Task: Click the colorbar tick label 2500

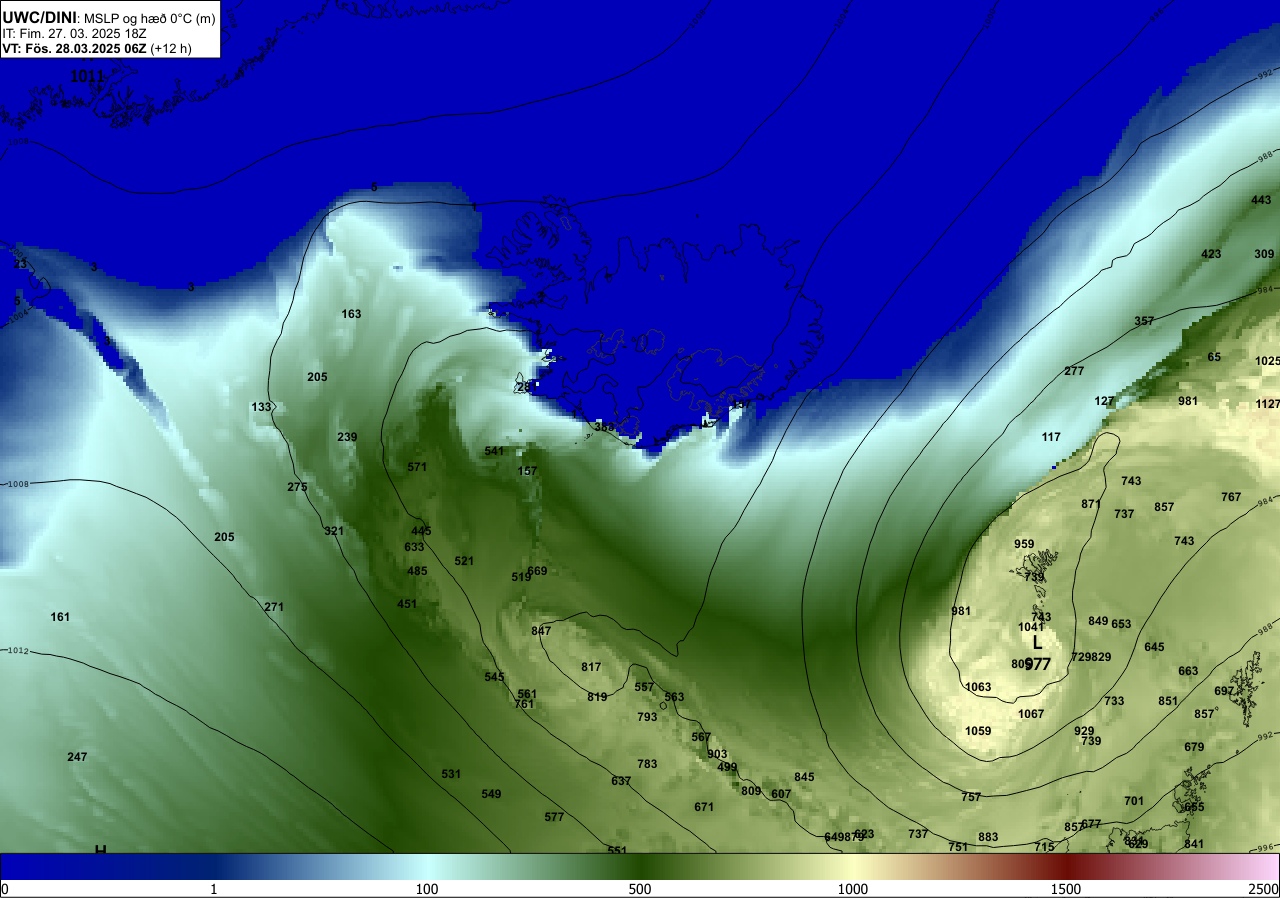Action: [1264, 889]
